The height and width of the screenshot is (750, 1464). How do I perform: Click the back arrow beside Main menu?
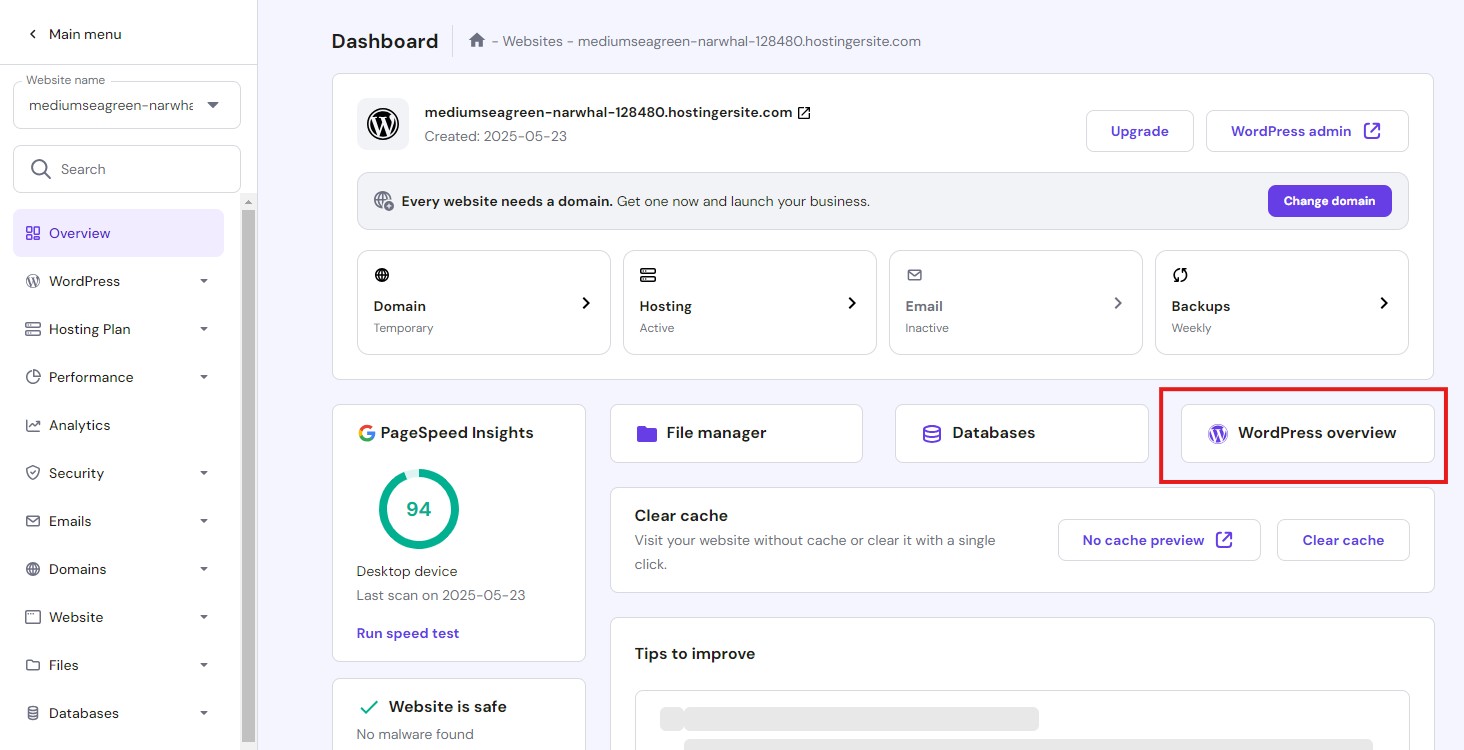click(x=32, y=34)
